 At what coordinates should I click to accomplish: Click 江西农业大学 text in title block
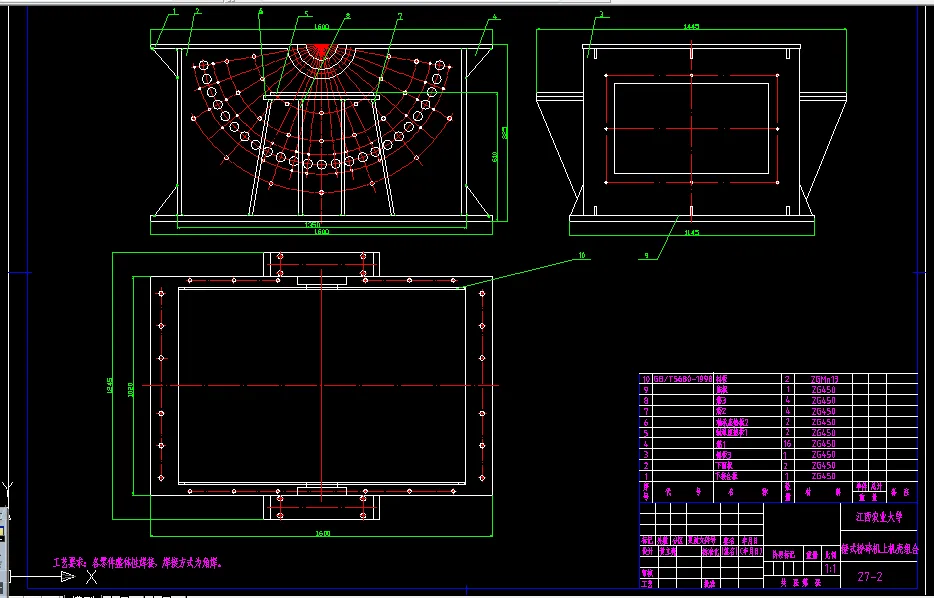(x=879, y=517)
